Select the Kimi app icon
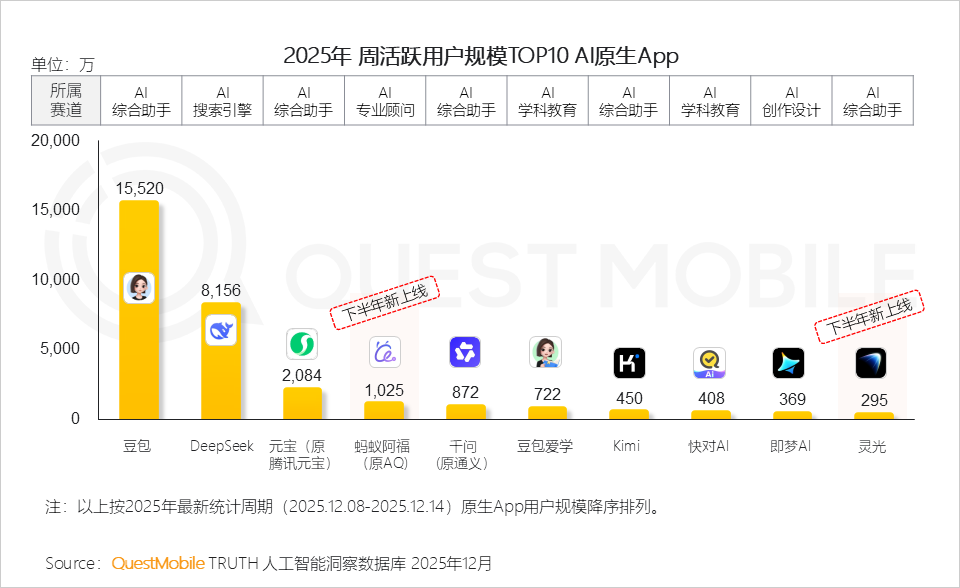 [x=628, y=362]
